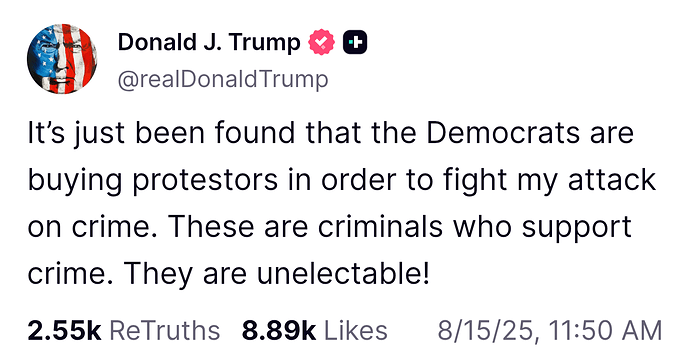The image size is (690, 360).
Task: Click the black plus badge icon
Action: 355,42
